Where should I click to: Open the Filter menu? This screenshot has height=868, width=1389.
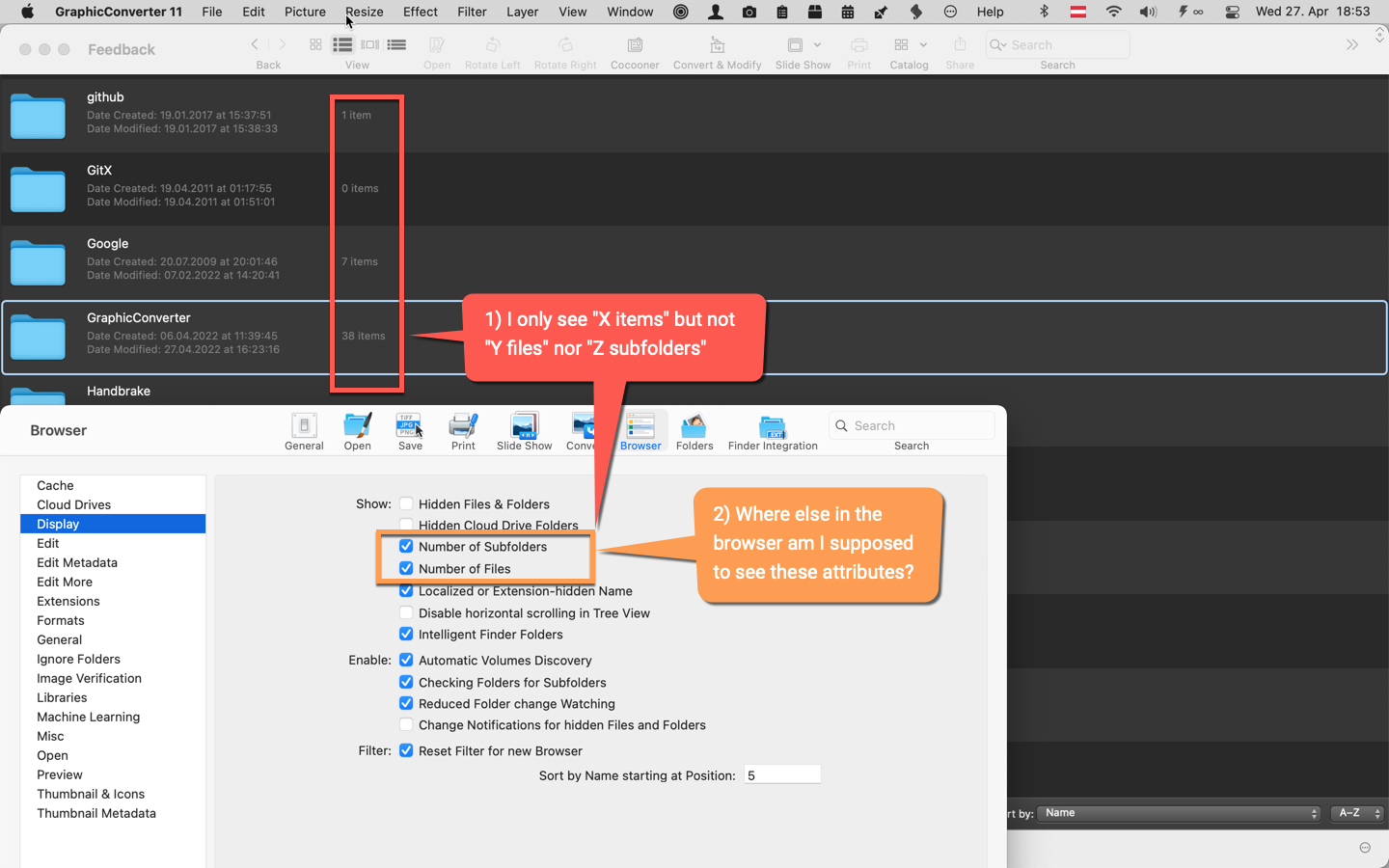click(472, 12)
